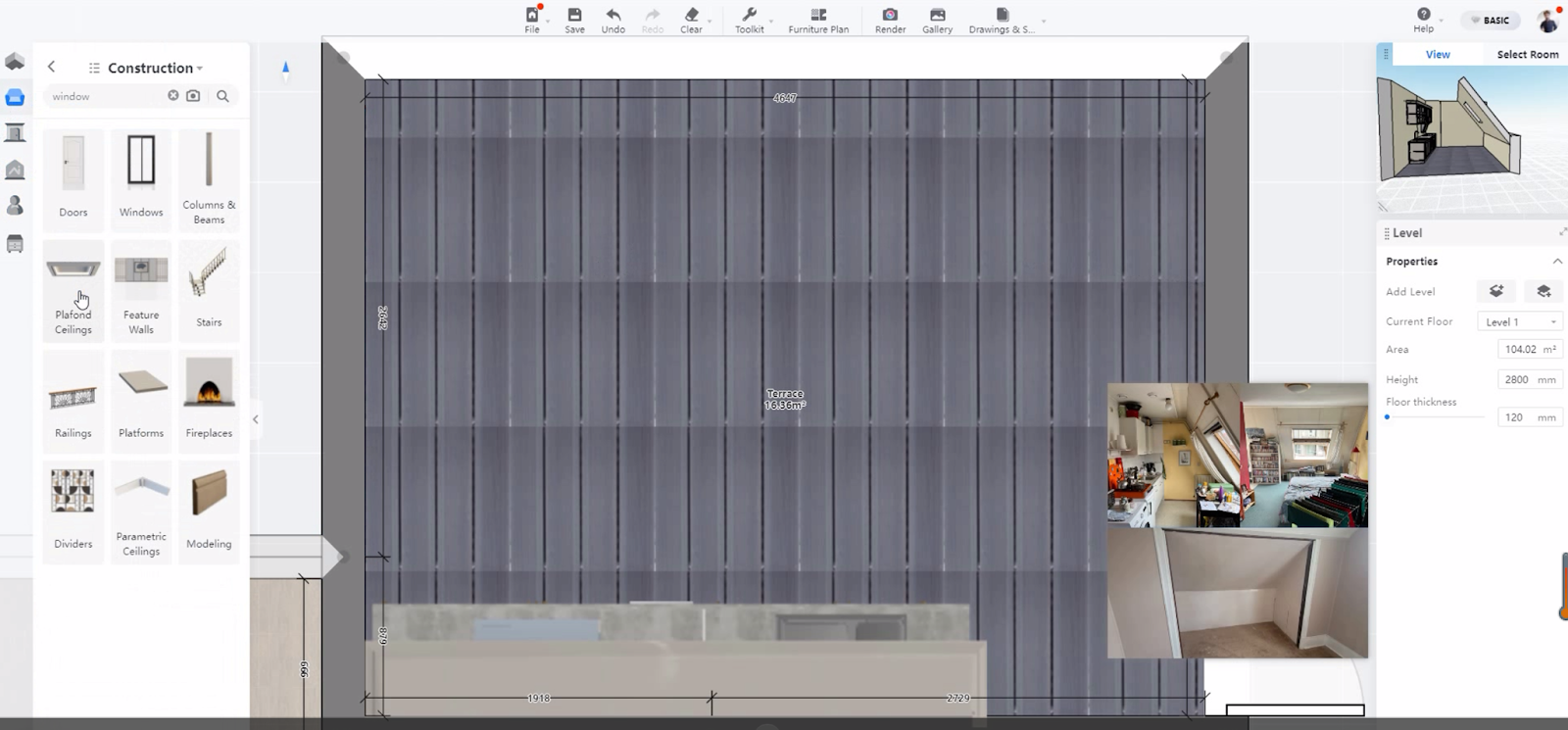The width and height of the screenshot is (1568, 730).
Task: Select the Clear eraser tool
Action: pyautogui.click(x=691, y=20)
